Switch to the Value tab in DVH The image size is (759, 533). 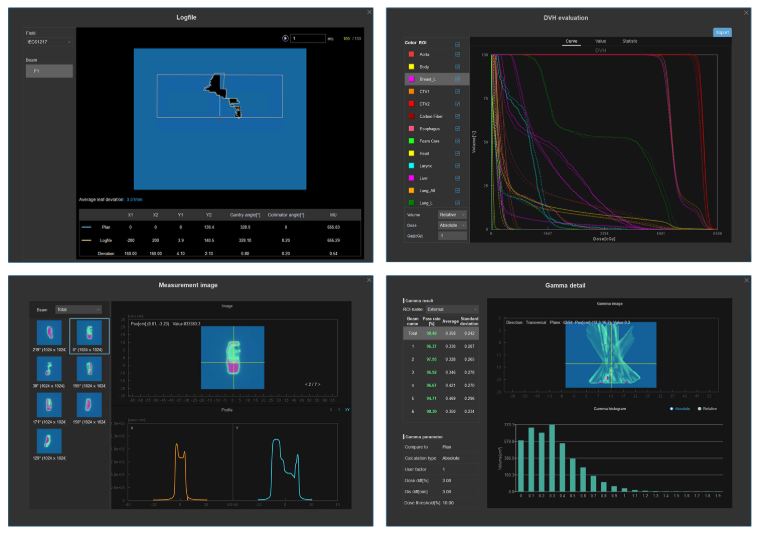click(x=600, y=42)
